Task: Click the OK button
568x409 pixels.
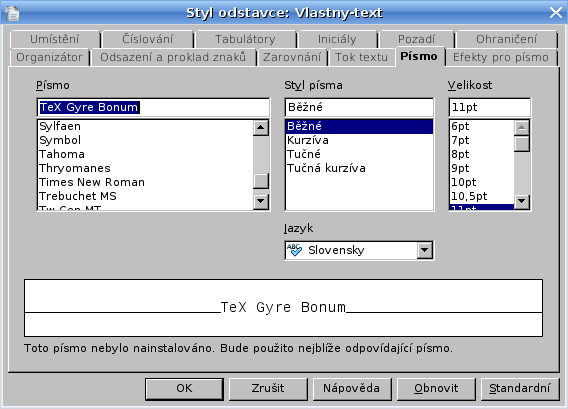Action: (184, 389)
